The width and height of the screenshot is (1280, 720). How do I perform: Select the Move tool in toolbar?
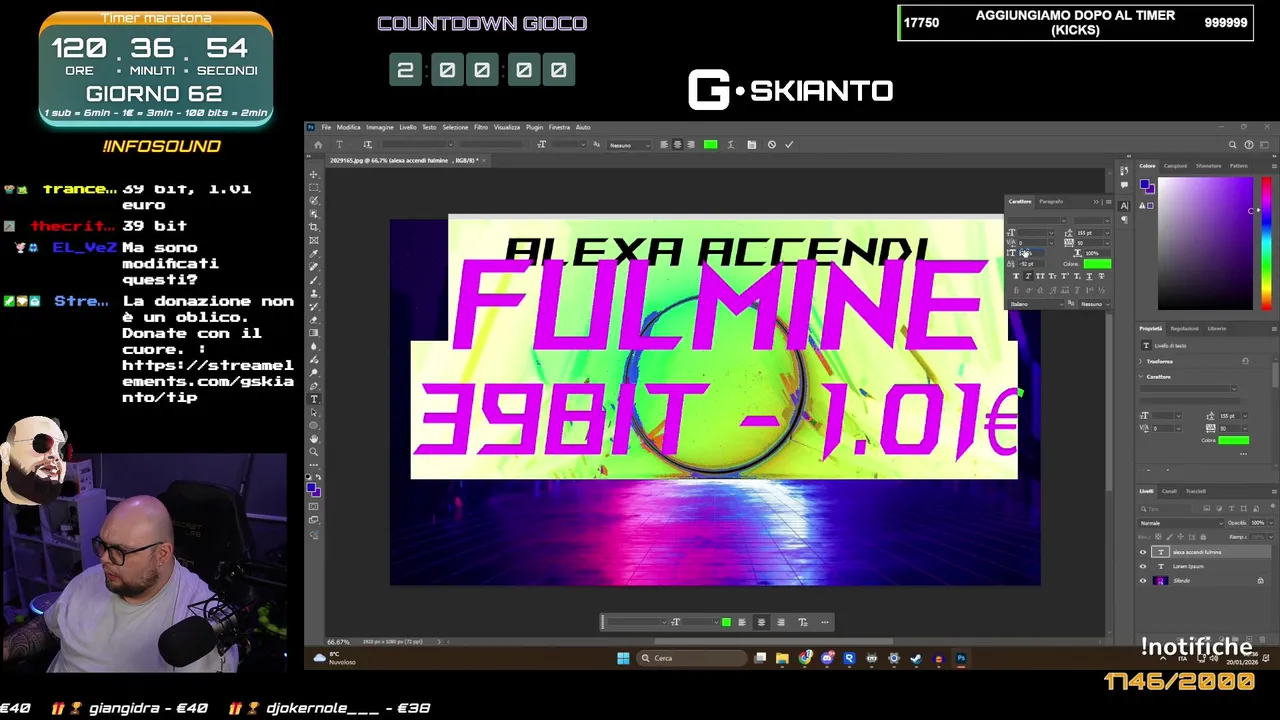tap(313, 174)
